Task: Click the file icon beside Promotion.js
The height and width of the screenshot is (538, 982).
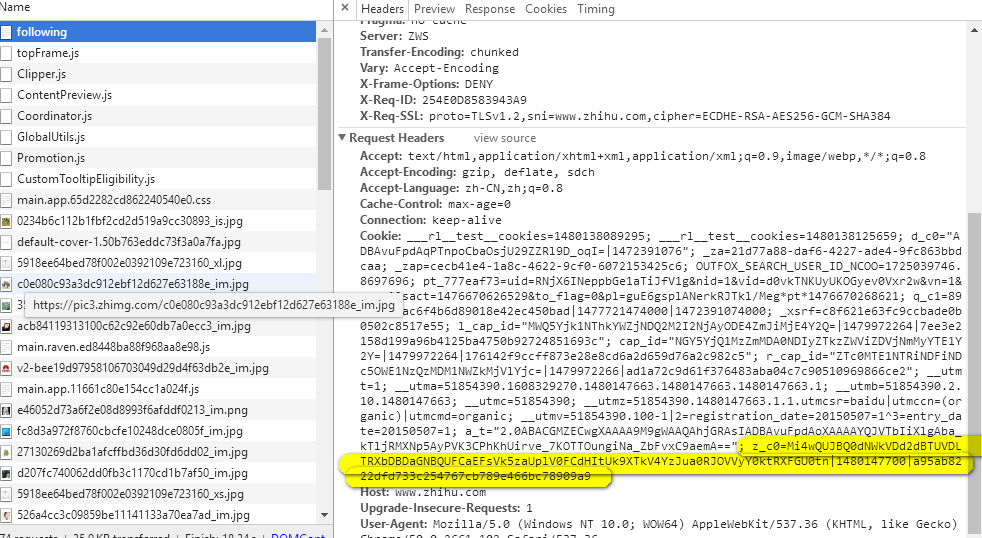Action: [6, 158]
